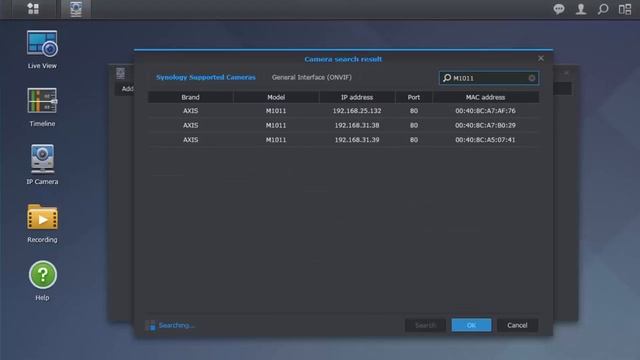Click MAC address 00:40:8C:A7:AF:76
This screenshot has height=360, width=640.
coord(485,111)
